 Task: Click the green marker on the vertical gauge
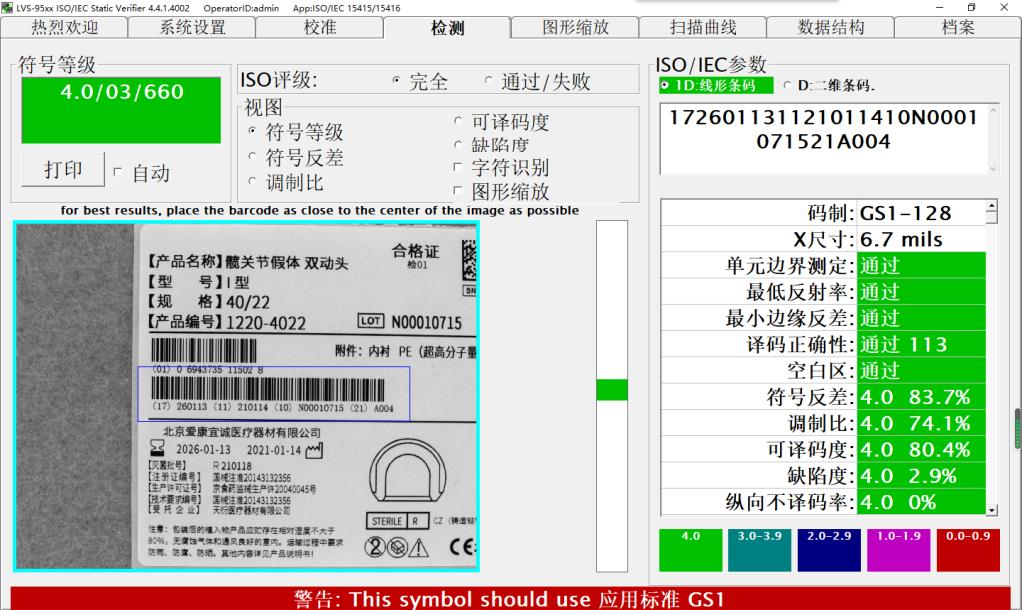pos(612,390)
